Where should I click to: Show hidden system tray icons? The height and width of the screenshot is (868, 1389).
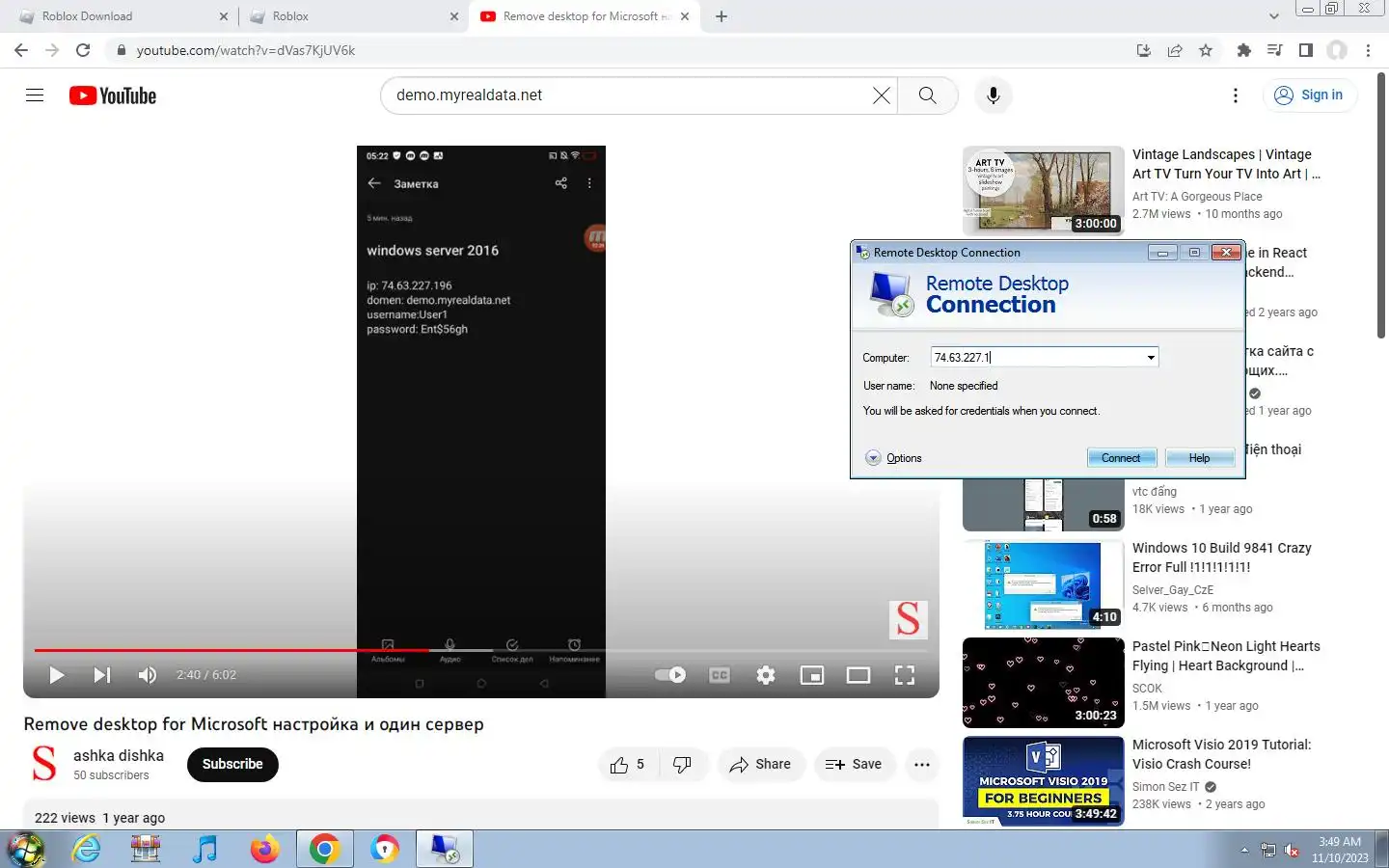pos(1244,850)
